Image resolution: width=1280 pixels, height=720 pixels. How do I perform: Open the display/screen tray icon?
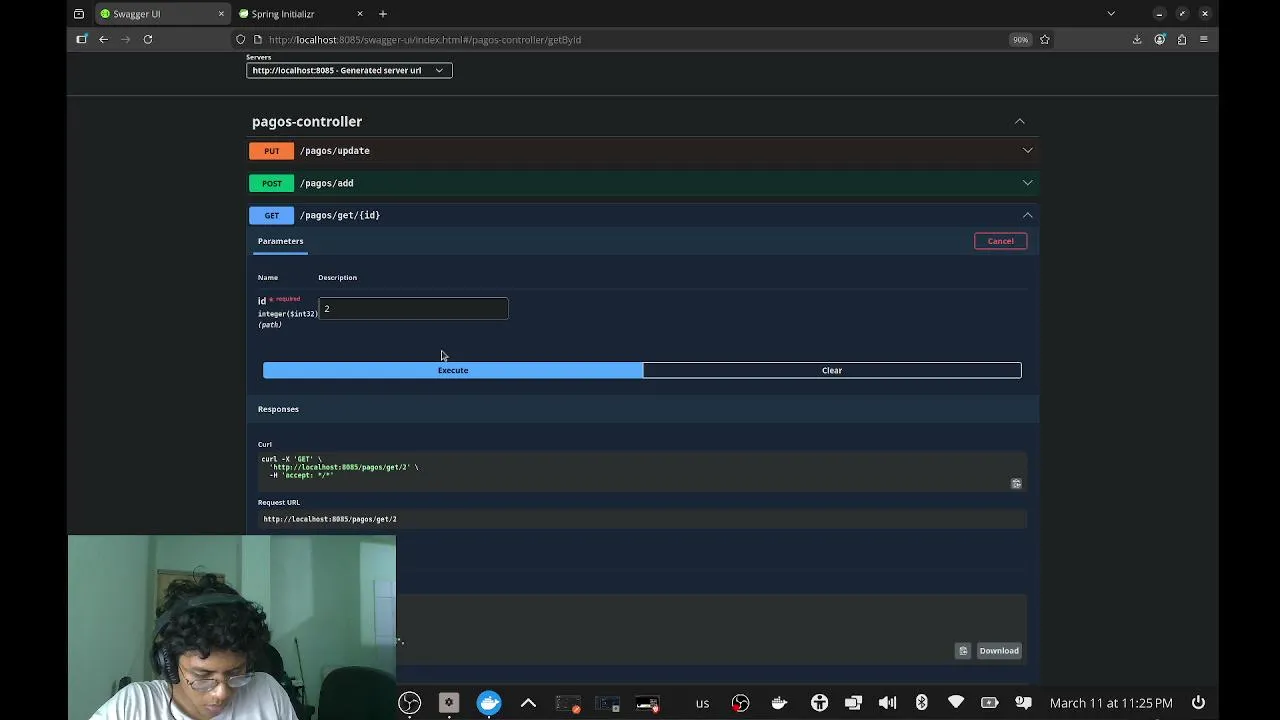click(x=853, y=703)
